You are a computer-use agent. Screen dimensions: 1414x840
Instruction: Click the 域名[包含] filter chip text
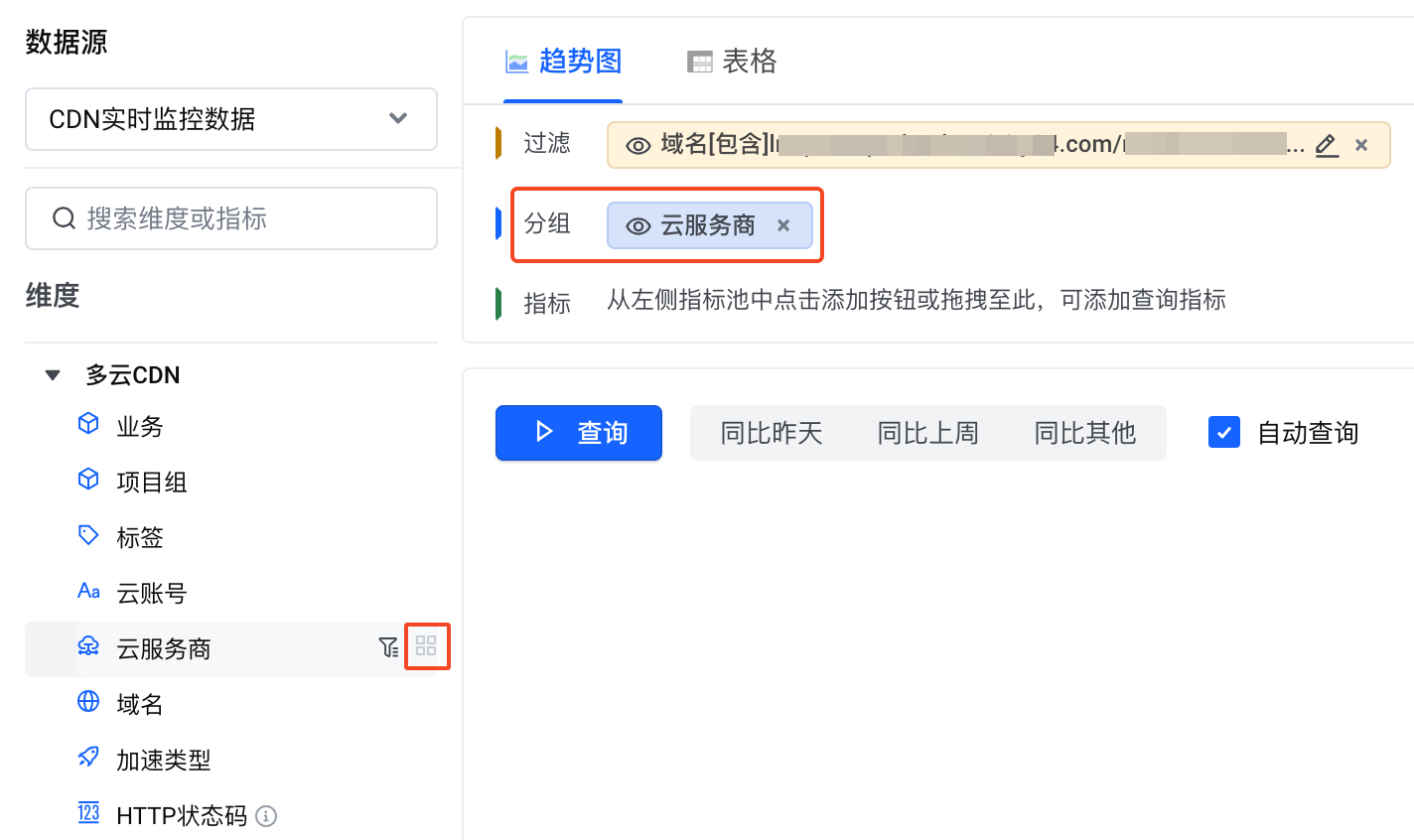982,145
